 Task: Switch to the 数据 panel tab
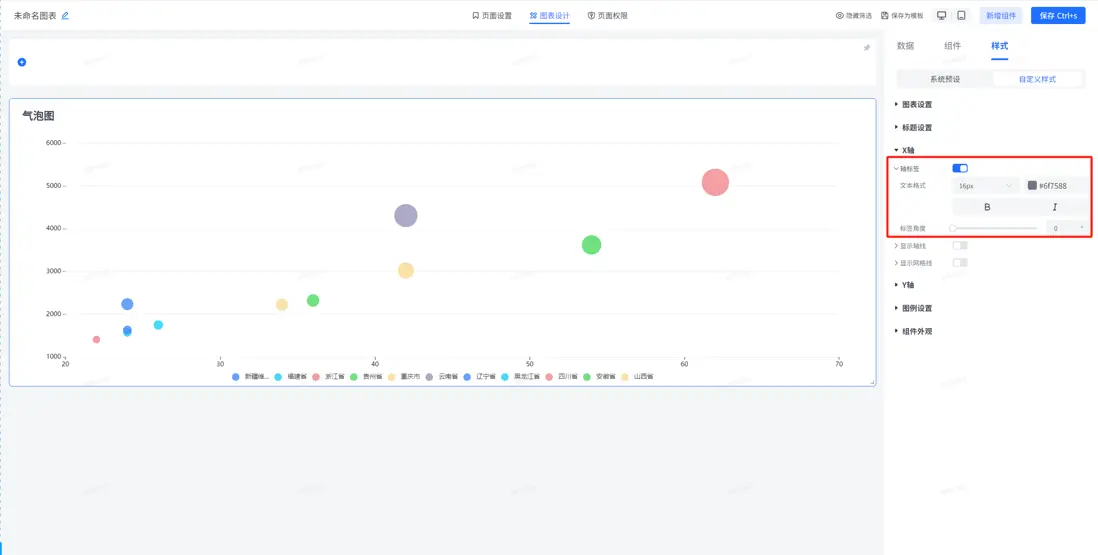(905, 46)
